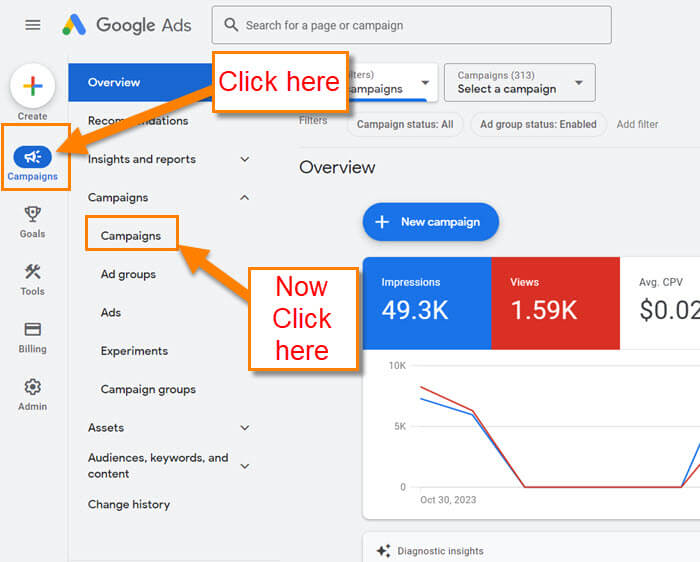Open Campaigns sub-item under Campaigns
The image size is (700, 562).
131,235
